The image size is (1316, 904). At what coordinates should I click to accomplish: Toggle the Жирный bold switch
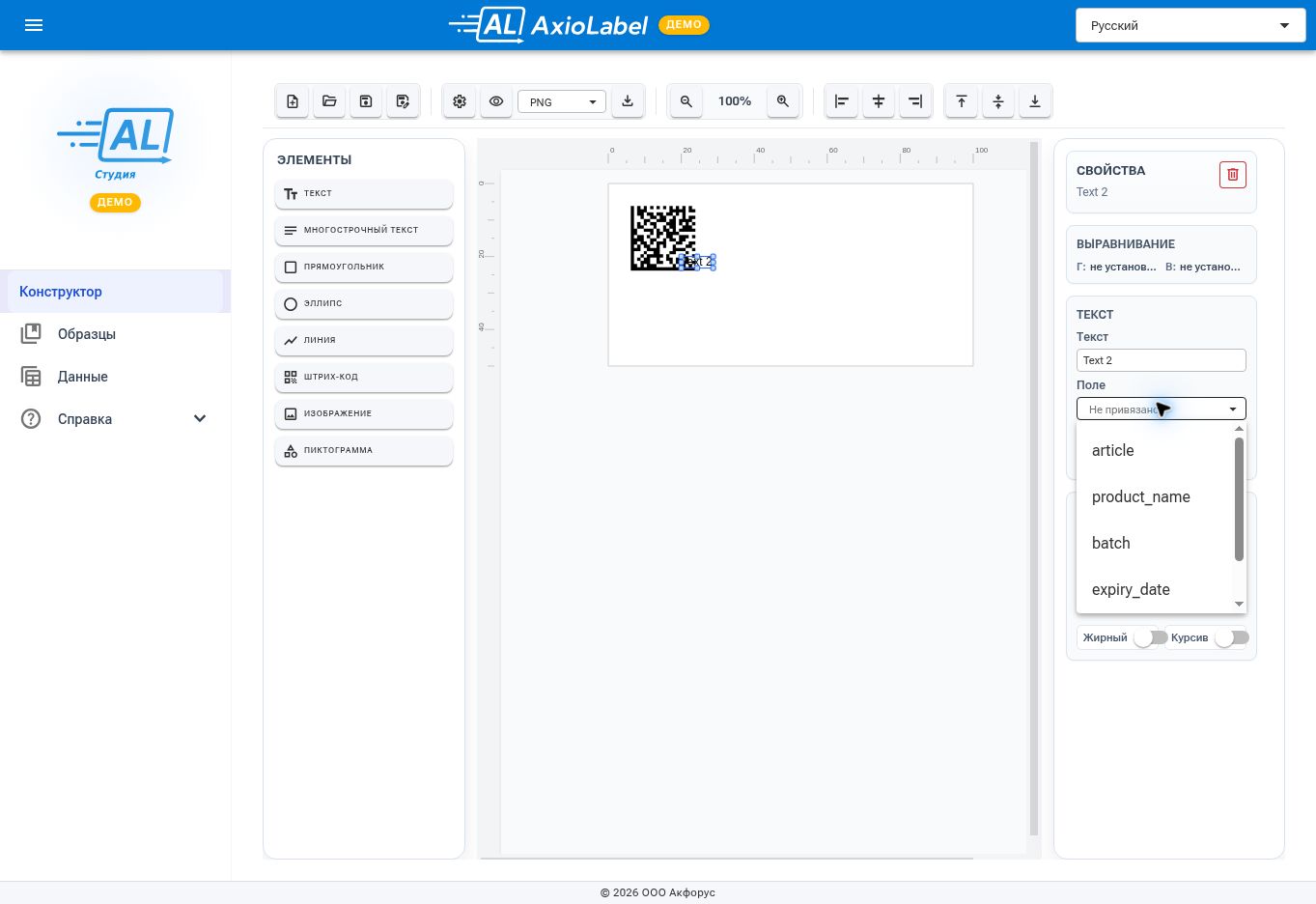(1150, 637)
